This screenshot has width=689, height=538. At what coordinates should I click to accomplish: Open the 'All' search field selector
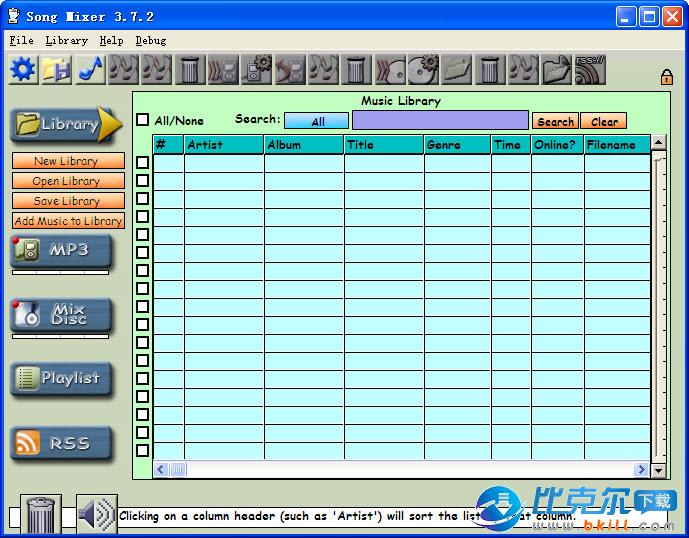(x=317, y=121)
